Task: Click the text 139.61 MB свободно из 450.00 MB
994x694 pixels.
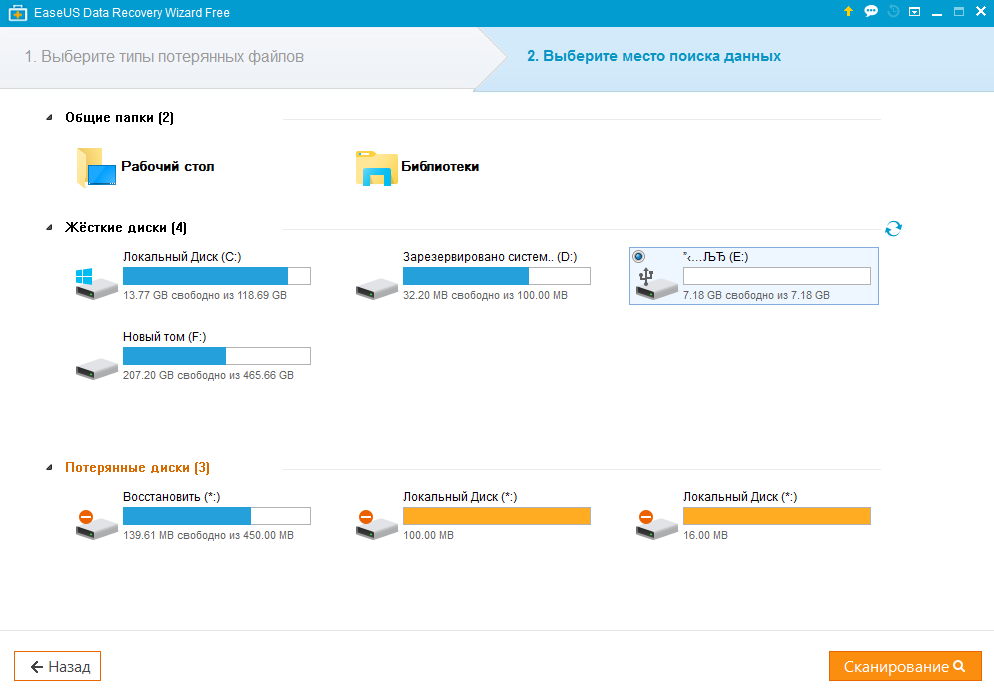Action: coord(209,536)
